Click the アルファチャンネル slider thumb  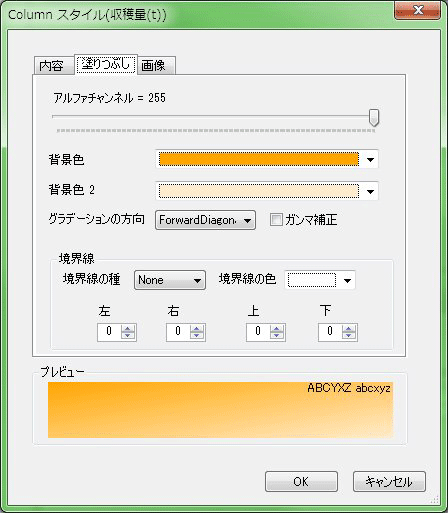pos(374,117)
